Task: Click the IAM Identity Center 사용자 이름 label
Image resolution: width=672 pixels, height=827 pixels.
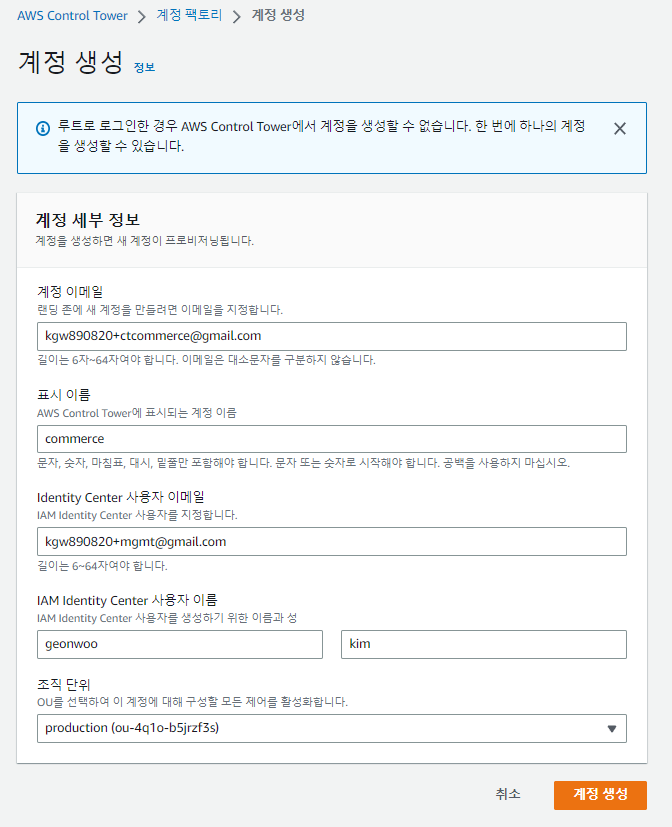Action: coord(127,600)
